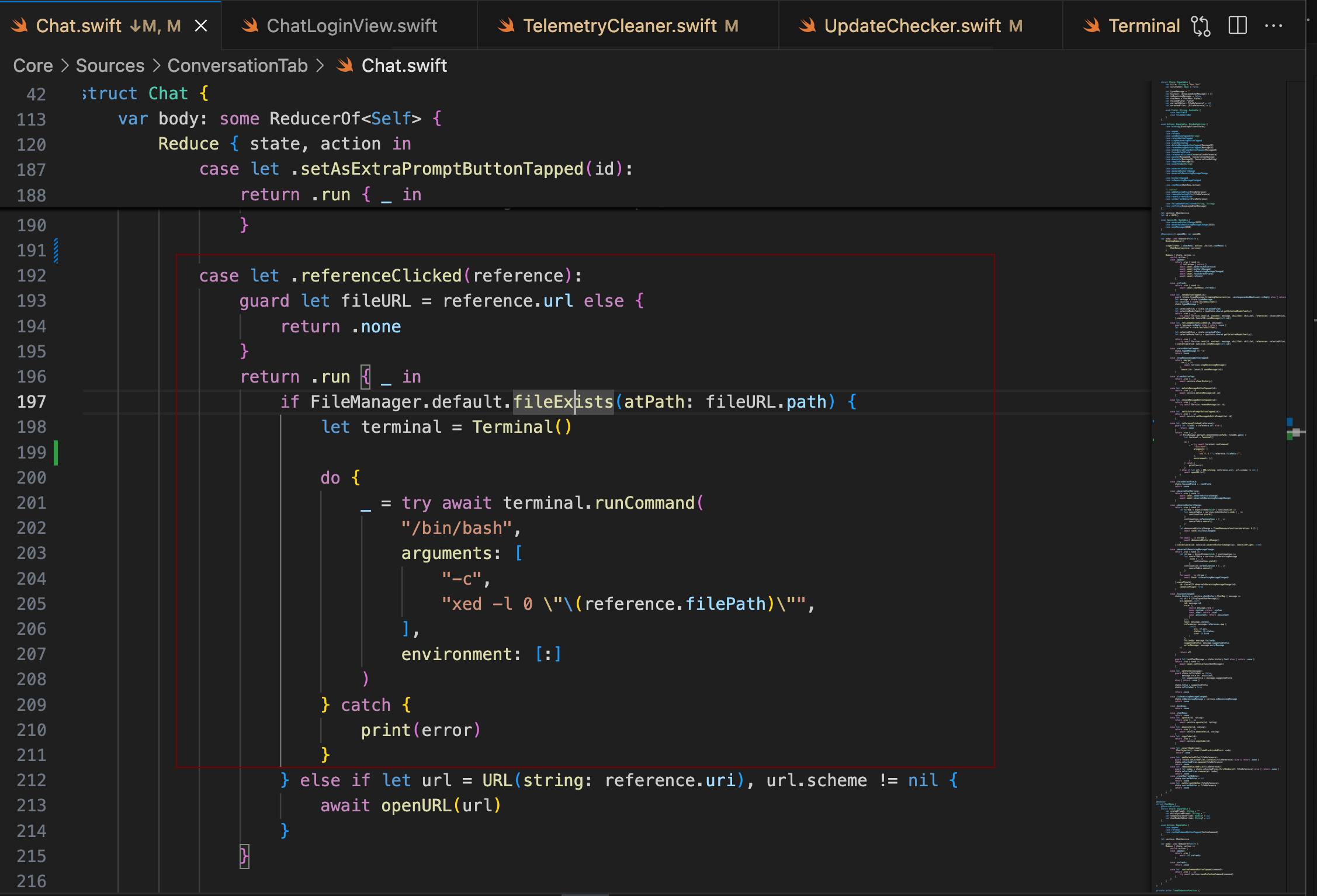1317x896 pixels.
Task: Click the reference.filePath interpolation
Action: pyautogui.click(x=675, y=604)
